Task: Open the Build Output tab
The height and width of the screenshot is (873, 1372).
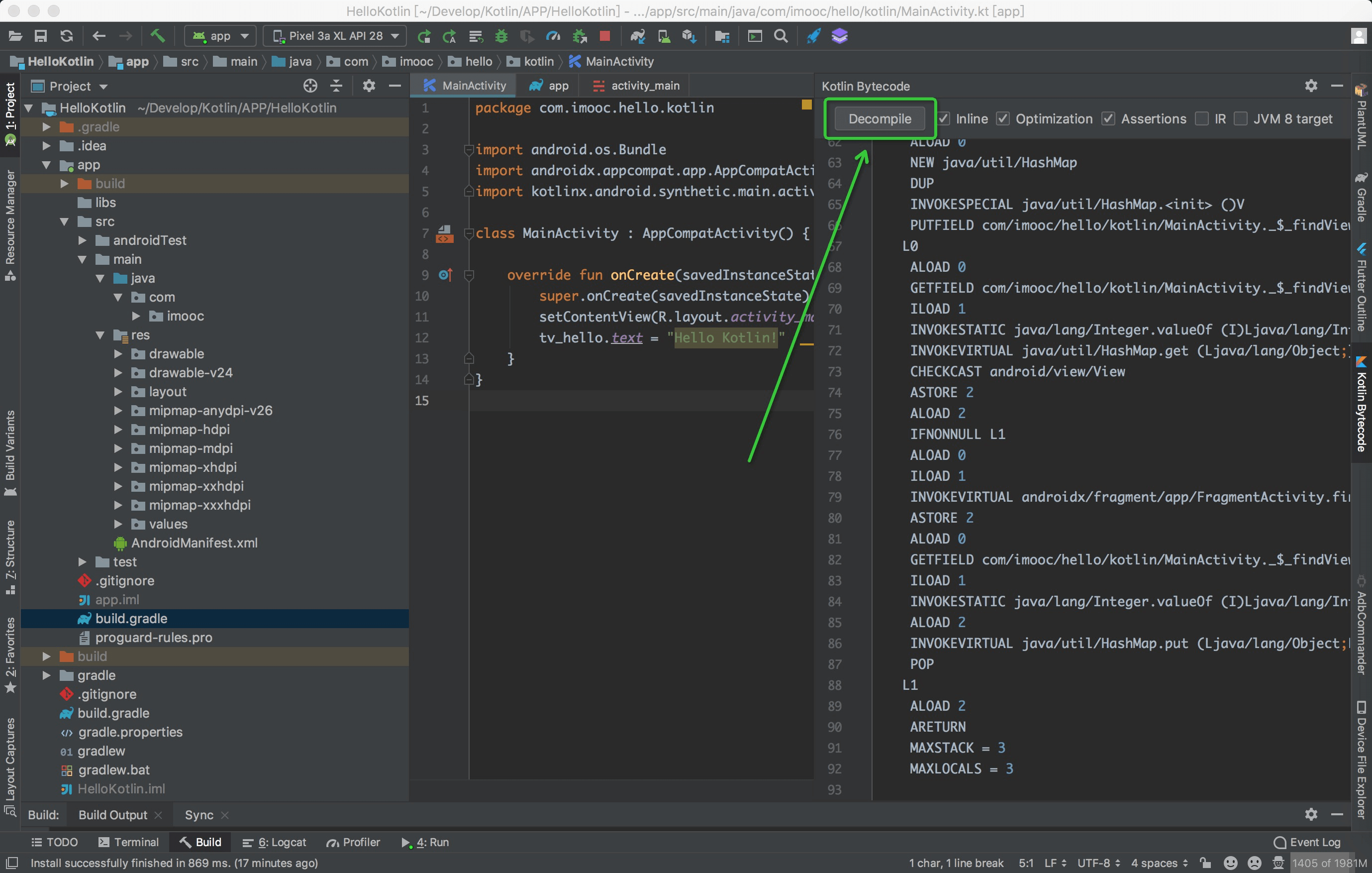Action: (x=113, y=815)
